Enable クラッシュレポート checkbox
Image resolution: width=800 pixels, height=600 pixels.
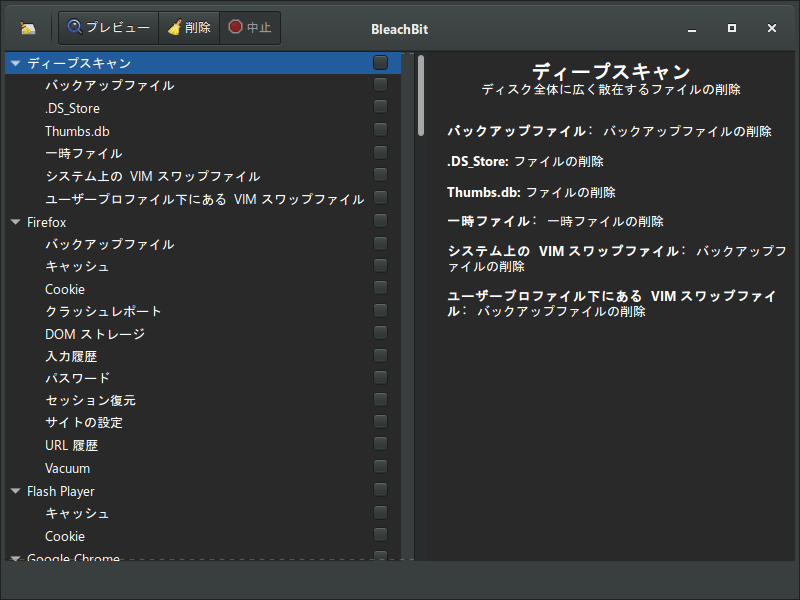380,311
